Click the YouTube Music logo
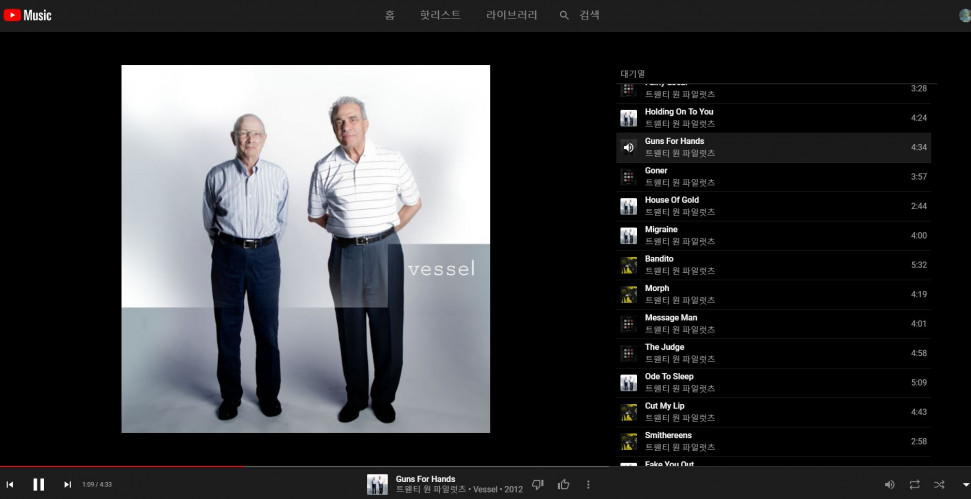The image size is (971, 499). [27, 15]
